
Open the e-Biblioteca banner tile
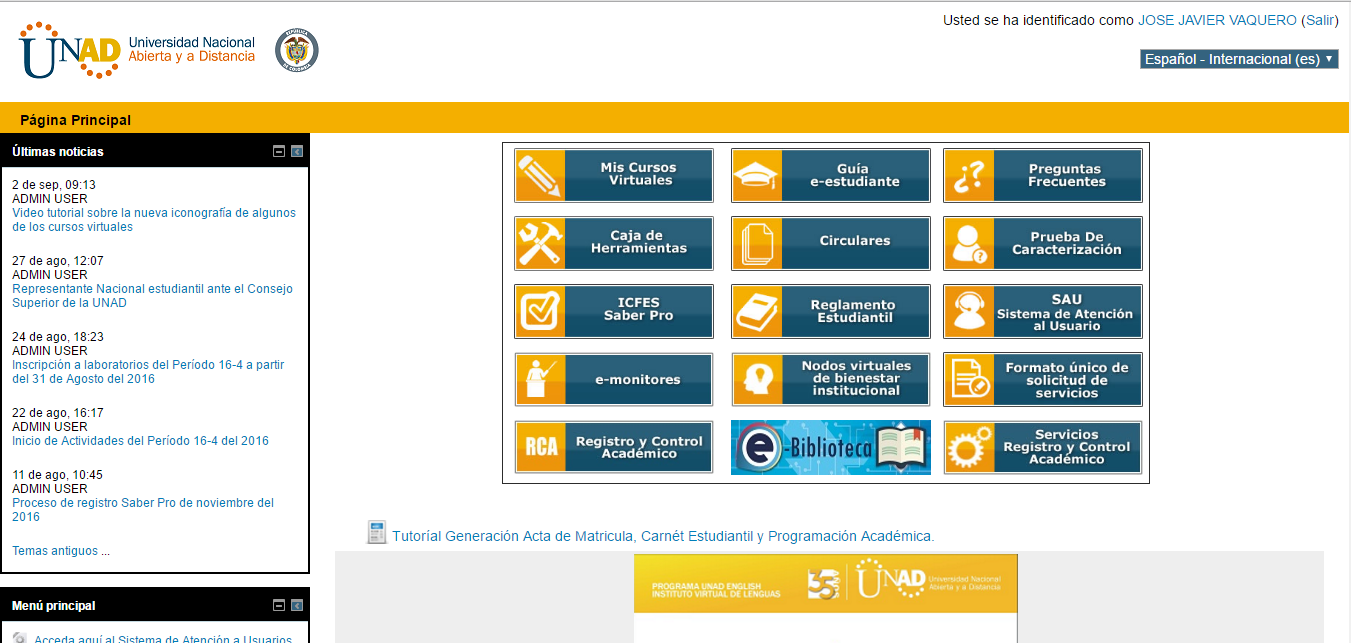pyautogui.click(x=831, y=447)
